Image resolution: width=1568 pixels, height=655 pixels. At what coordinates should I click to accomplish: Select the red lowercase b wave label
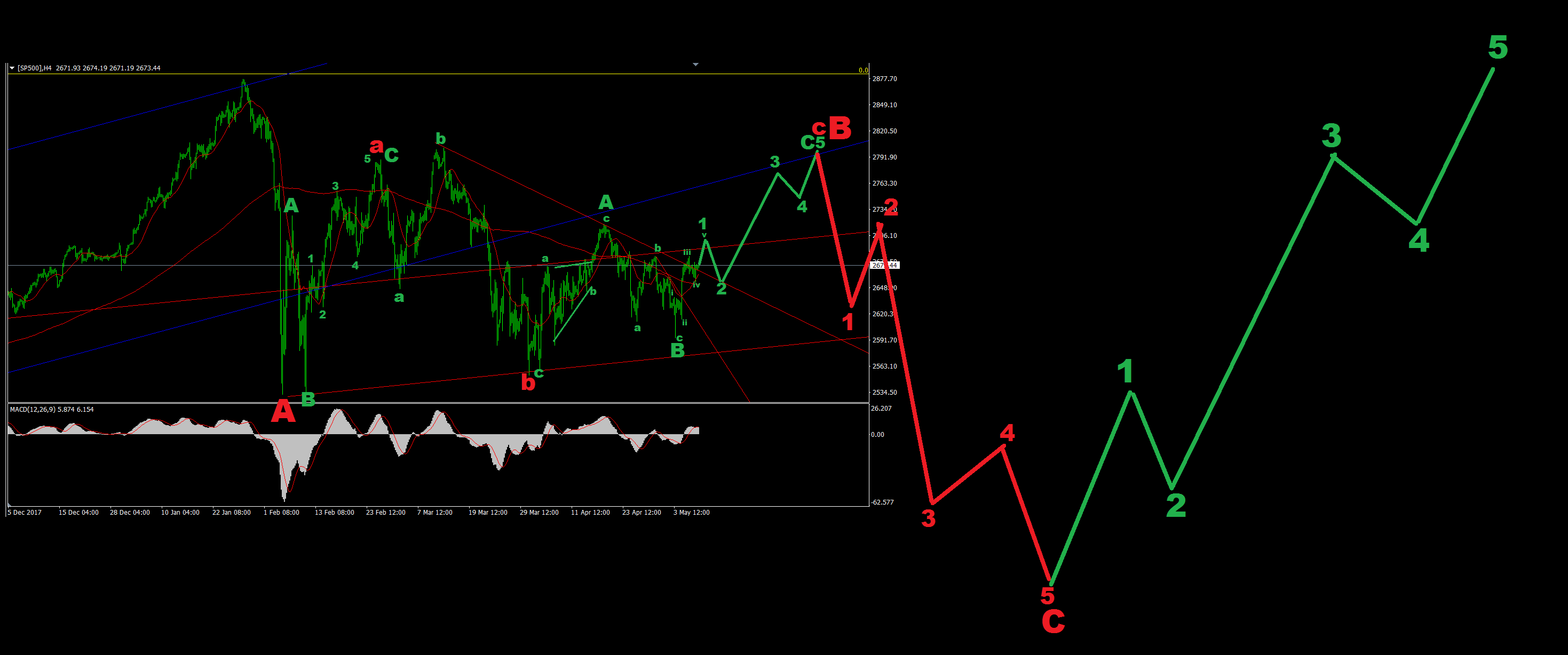pyautogui.click(x=527, y=382)
